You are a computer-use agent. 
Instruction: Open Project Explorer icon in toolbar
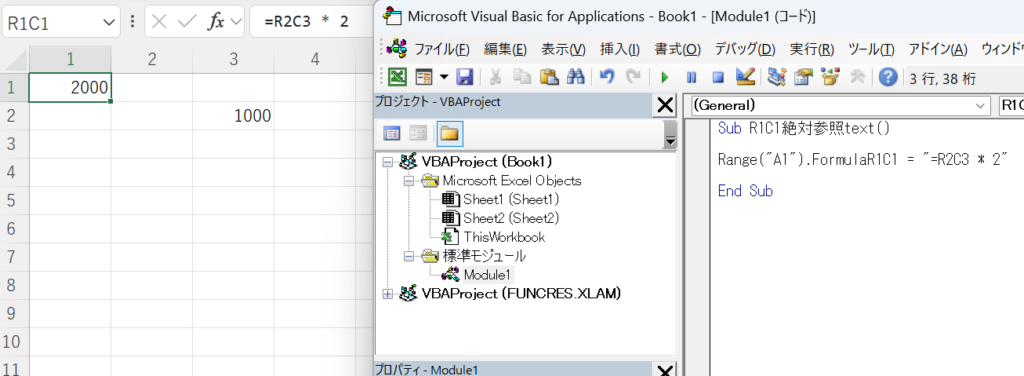[x=776, y=78]
